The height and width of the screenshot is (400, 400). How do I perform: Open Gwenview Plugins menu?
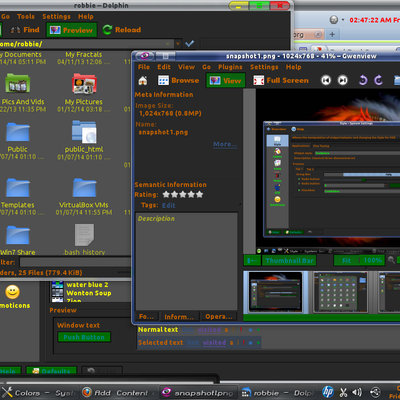230,67
